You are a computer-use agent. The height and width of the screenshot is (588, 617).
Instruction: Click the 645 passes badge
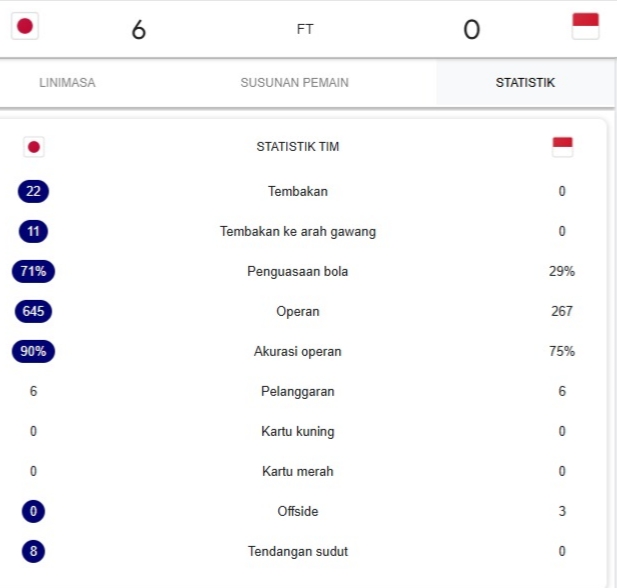pyautogui.click(x=33, y=311)
